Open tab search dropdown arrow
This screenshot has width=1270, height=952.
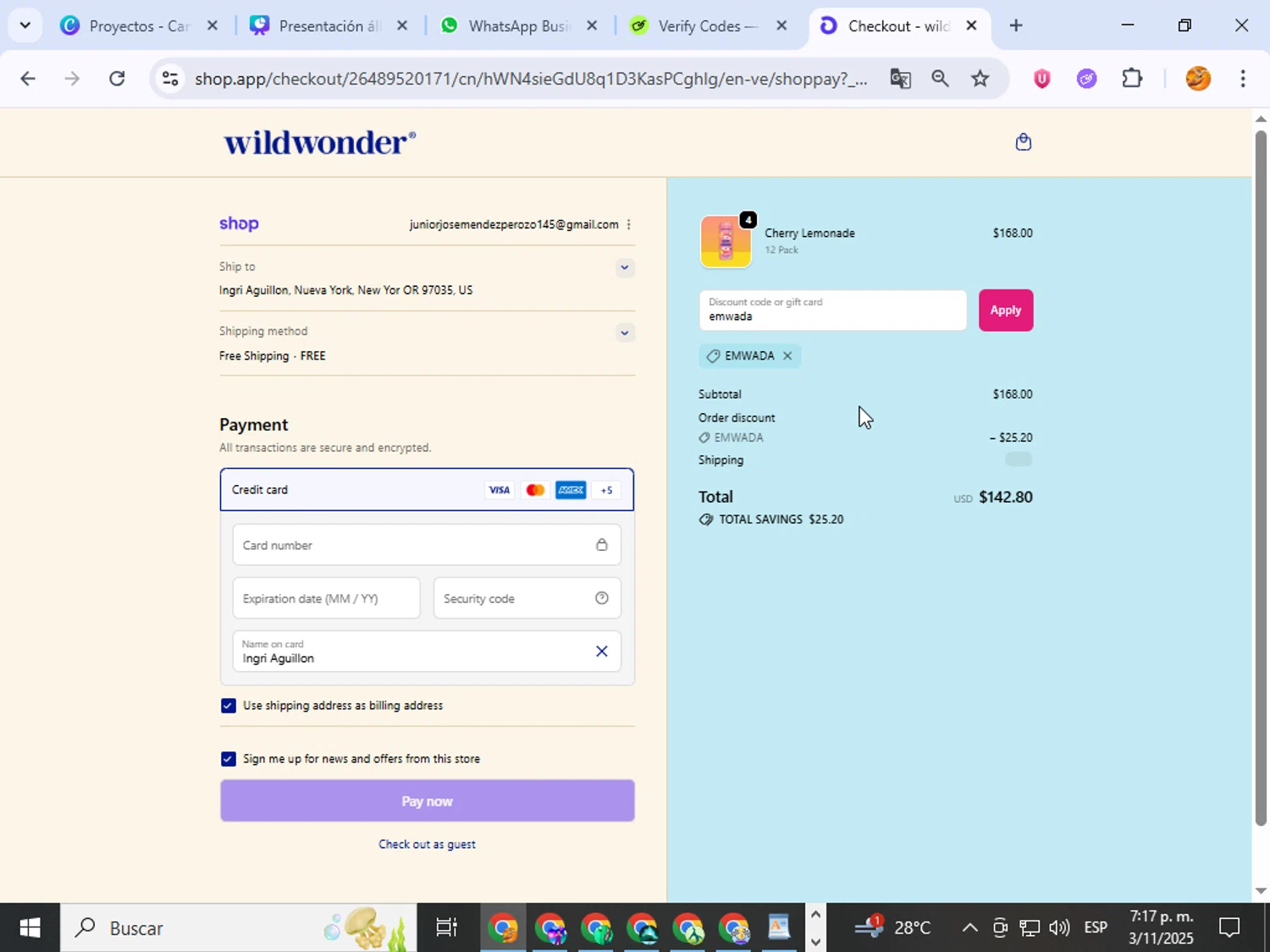[x=25, y=25]
